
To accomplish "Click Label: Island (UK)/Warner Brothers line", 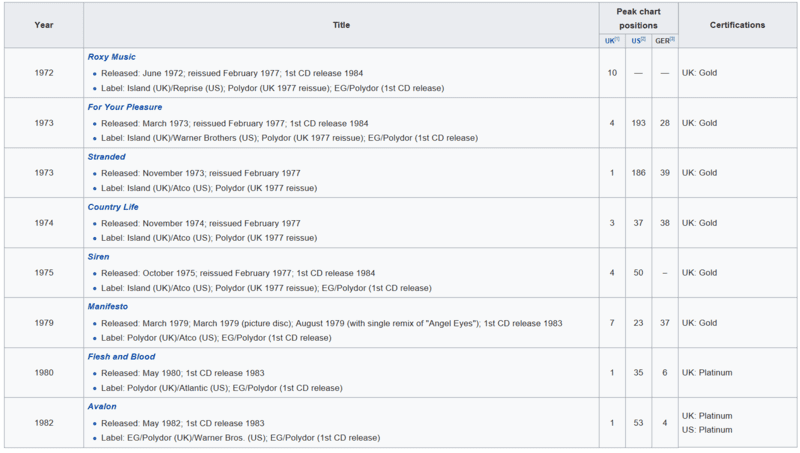I will pos(289,138).
